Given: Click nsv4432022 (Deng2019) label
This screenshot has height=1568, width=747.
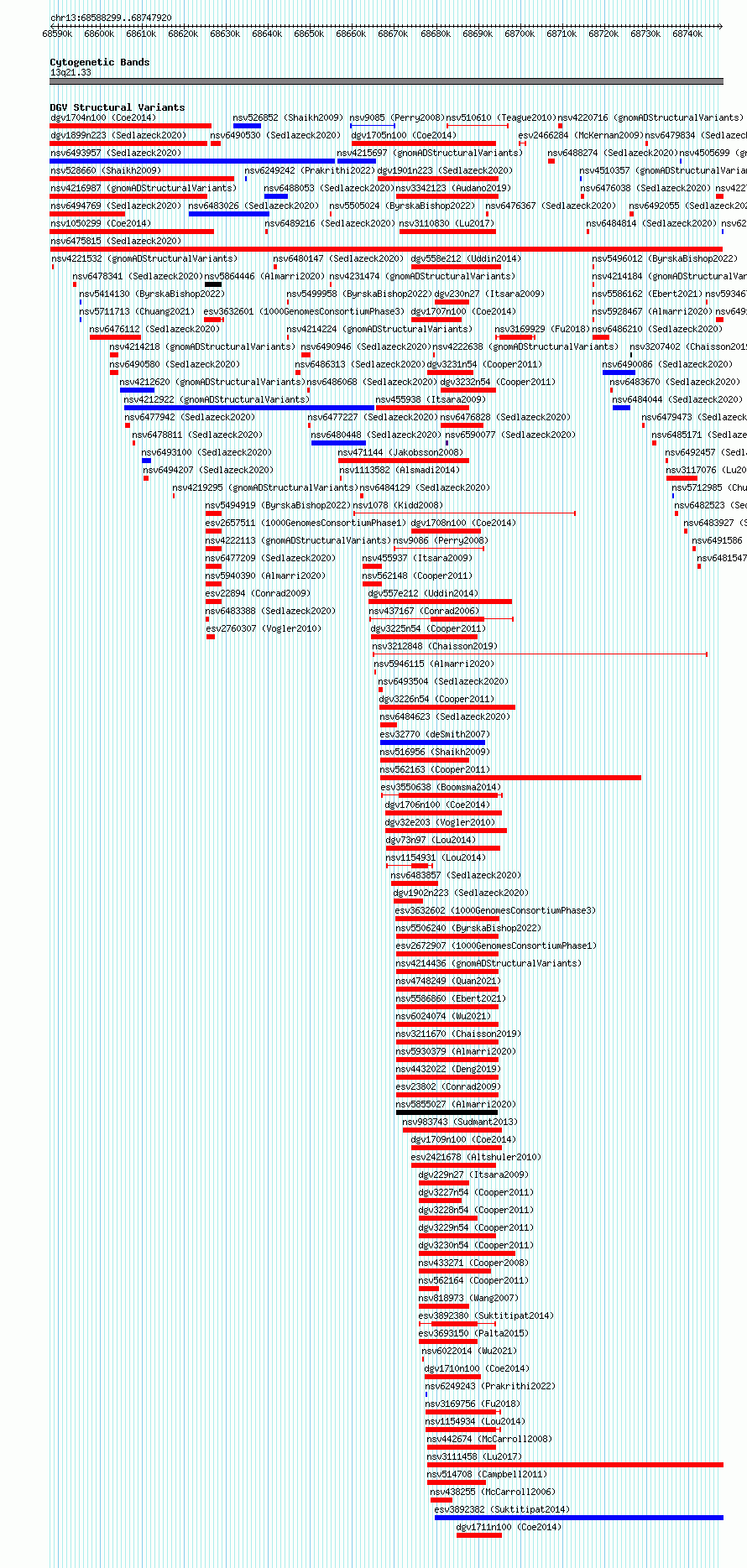Looking at the screenshot, I should click(x=448, y=1069).
